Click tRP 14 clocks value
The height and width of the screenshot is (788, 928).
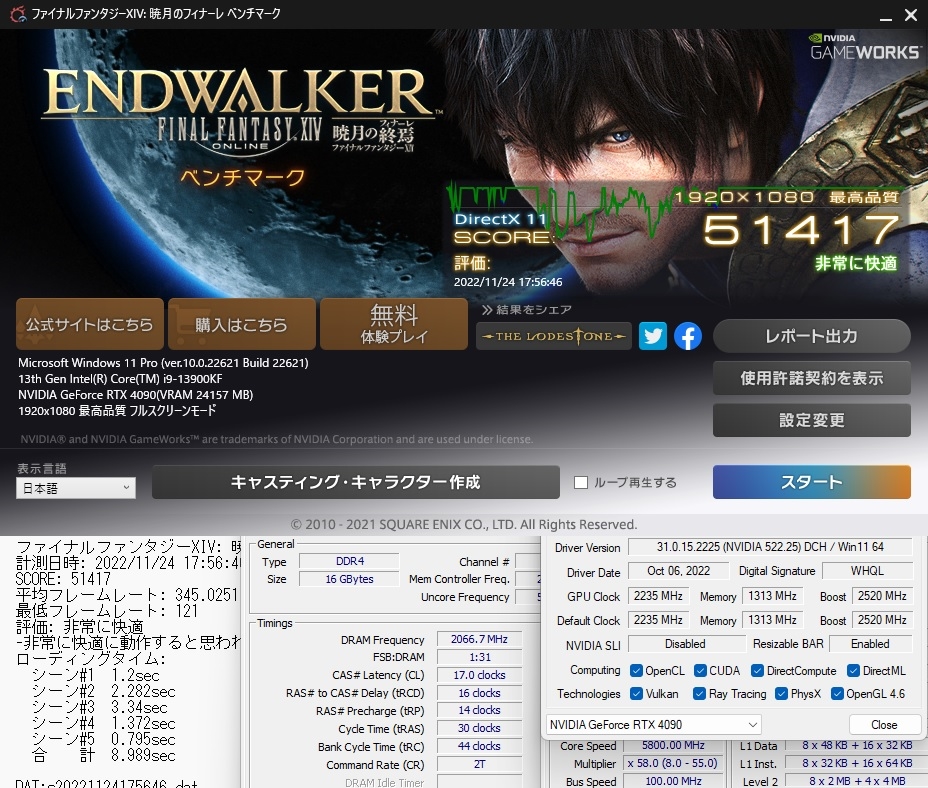point(479,710)
